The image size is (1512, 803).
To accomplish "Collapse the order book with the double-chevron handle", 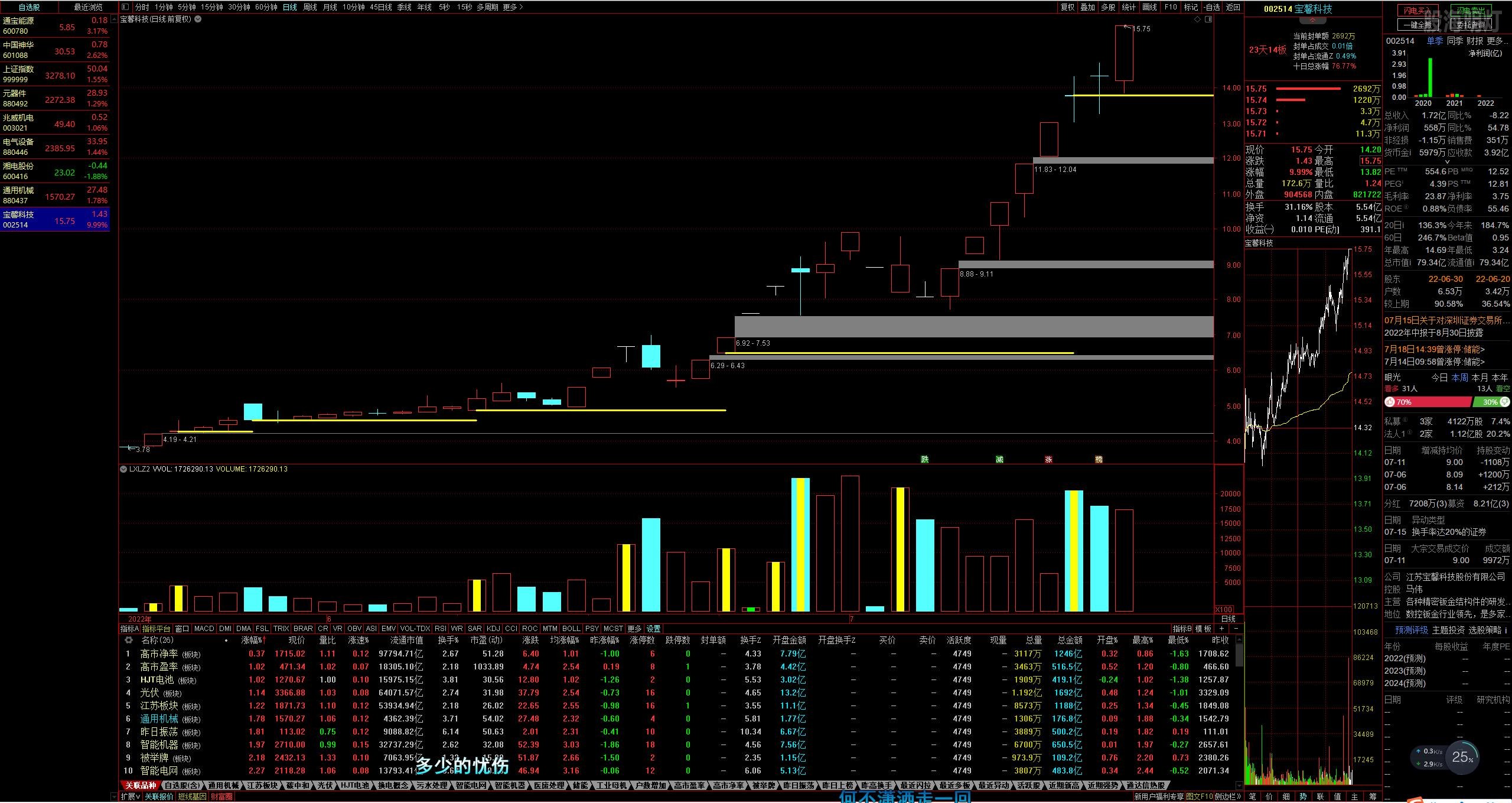I will (x=1313, y=20).
